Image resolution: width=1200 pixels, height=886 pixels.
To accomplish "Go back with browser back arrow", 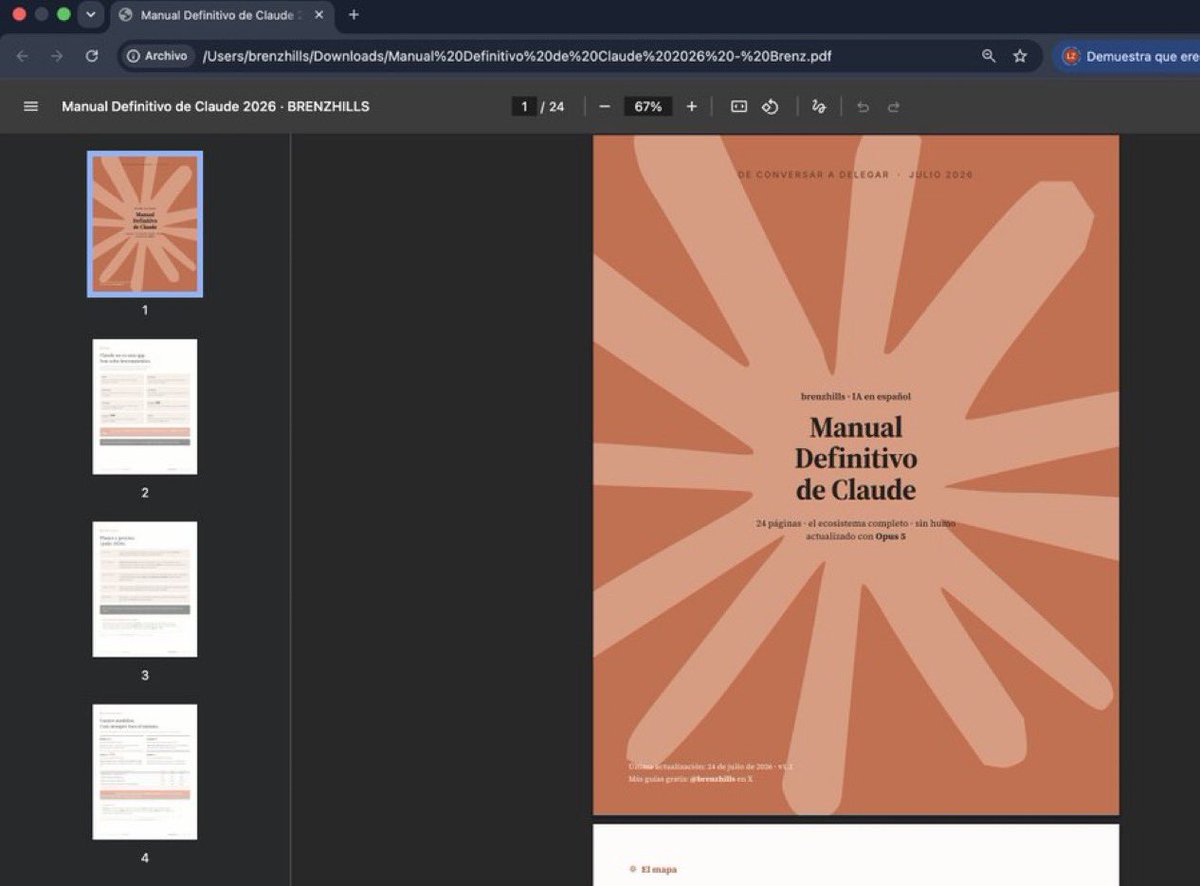I will [x=22, y=56].
